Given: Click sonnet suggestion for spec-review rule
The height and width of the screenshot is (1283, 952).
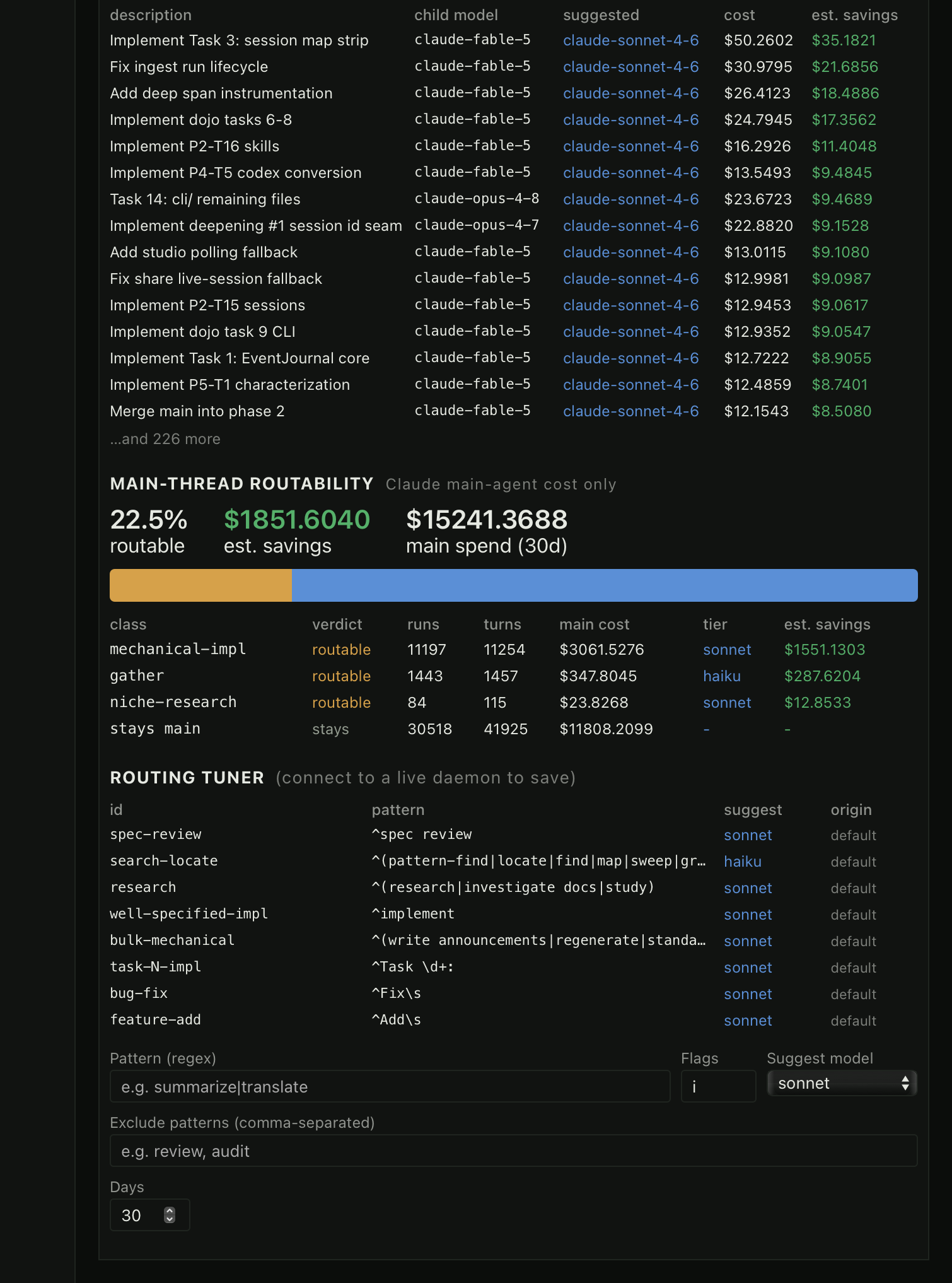Looking at the screenshot, I should [748, 835].
